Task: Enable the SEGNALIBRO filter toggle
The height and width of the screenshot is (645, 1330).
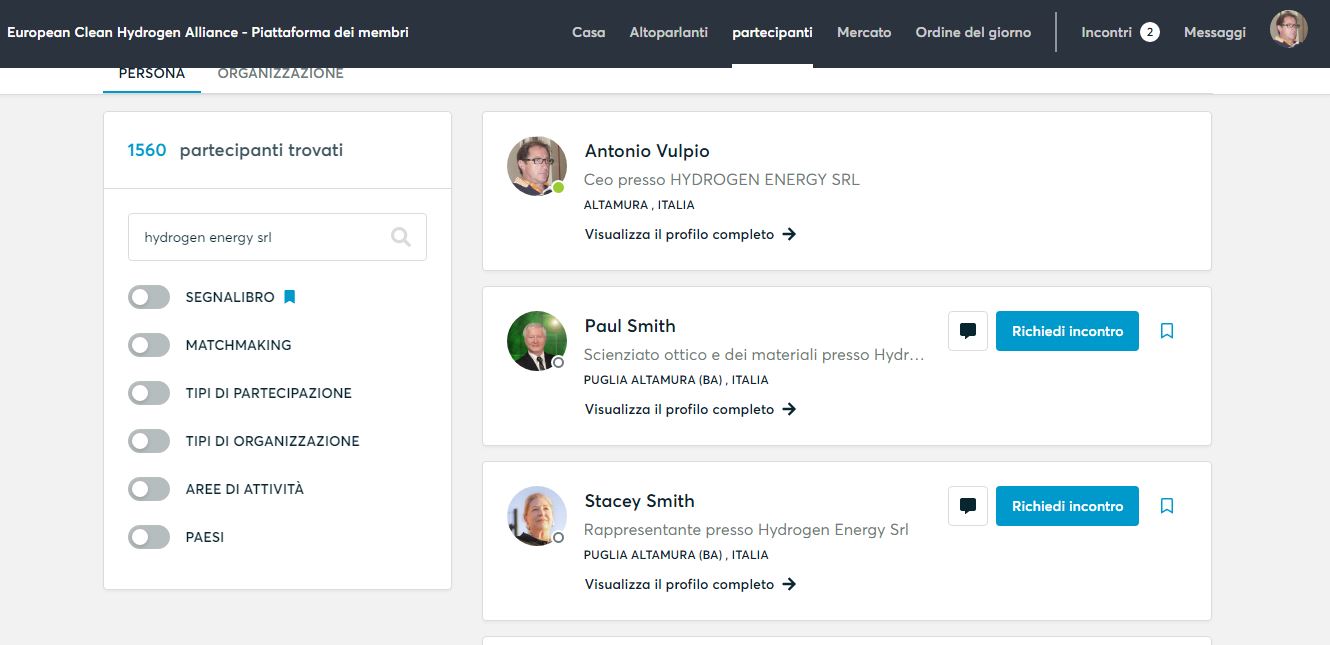Action: (x=149, y=297)
